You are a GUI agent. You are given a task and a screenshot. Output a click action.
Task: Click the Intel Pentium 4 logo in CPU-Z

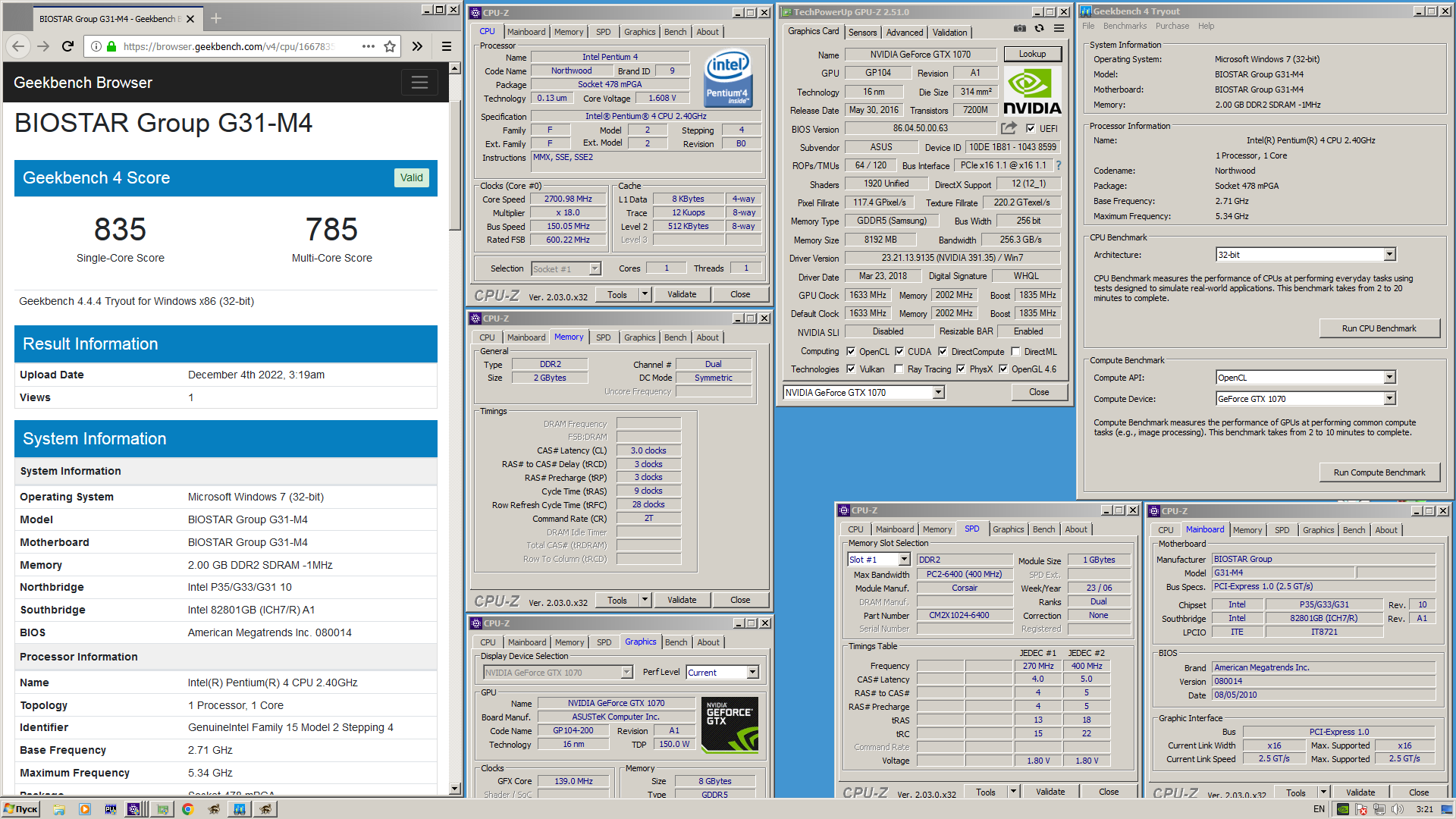coord(728,78)
